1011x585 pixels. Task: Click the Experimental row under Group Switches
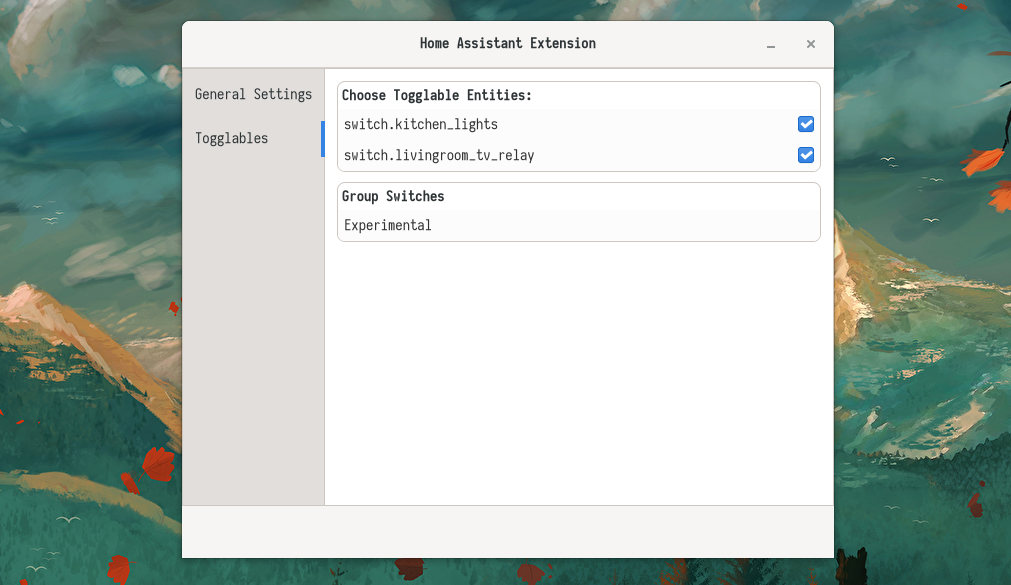578,225
